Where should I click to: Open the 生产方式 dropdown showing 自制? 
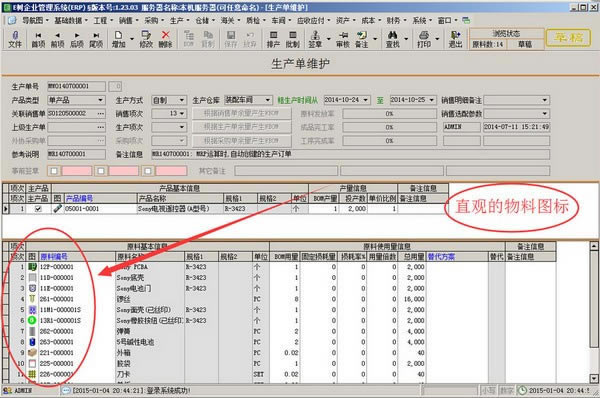click(182, 100)
